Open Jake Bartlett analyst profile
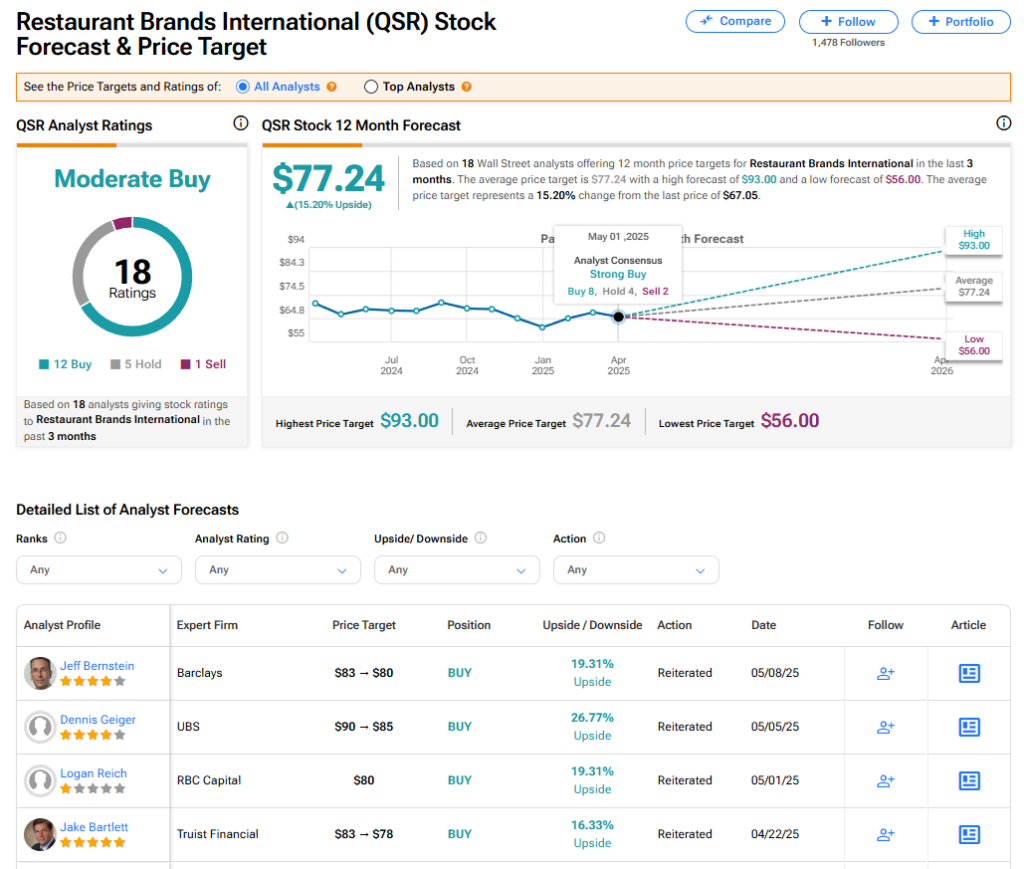 (x=94, y=827)
